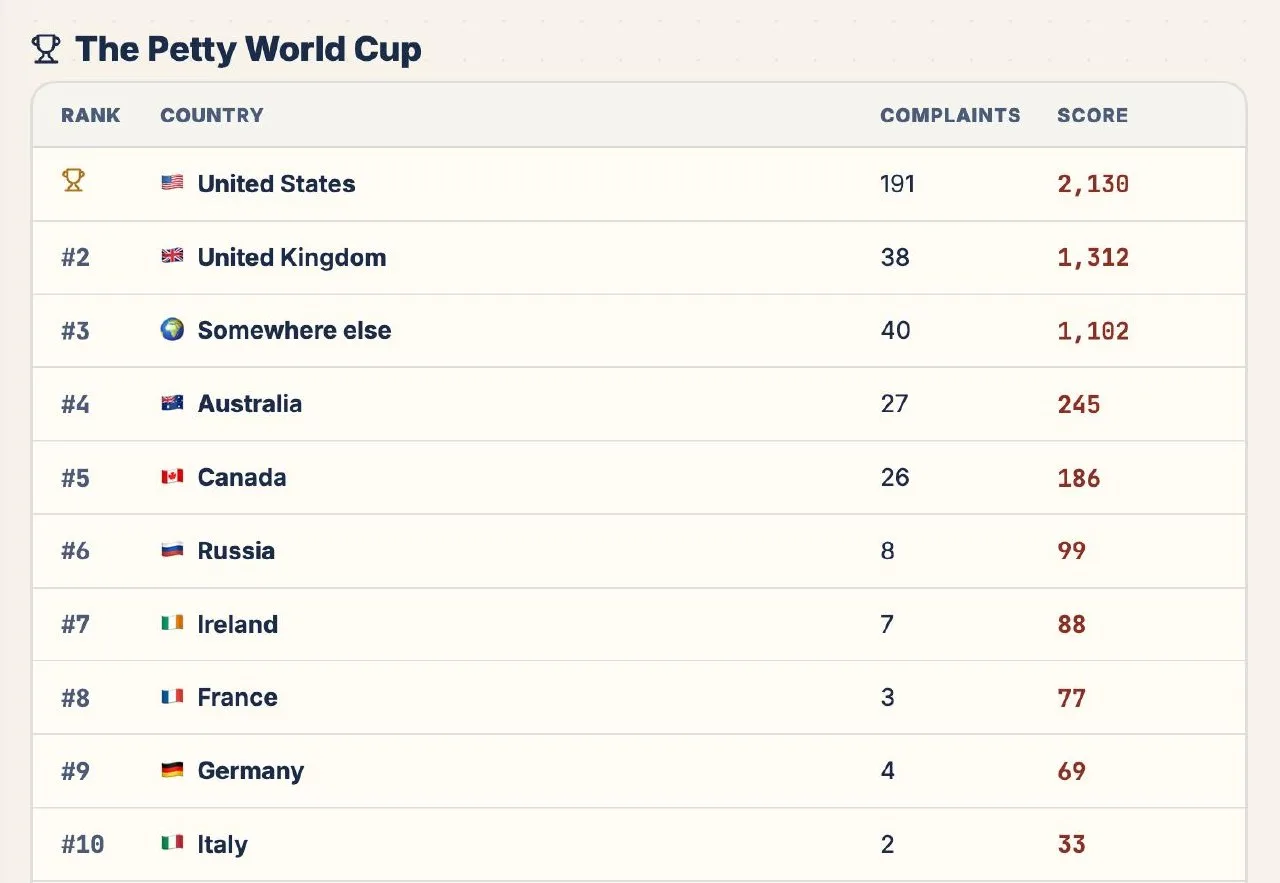Click the 2,130 score value
Viewport: 1280px width, 883px height.
[1093, 184]
